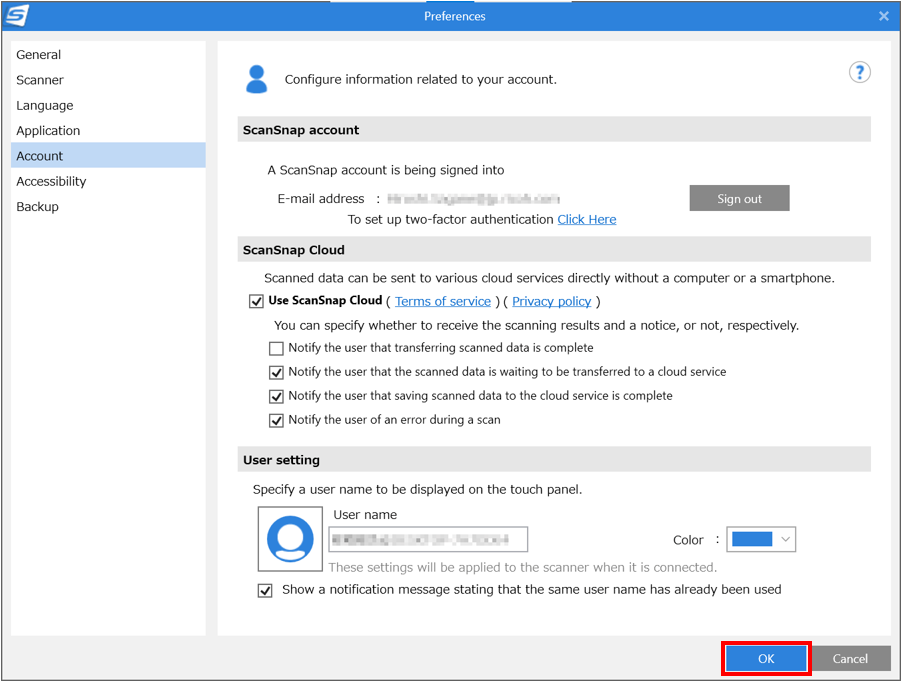Uncheck the Use ScanSnap Cloud checkbox
The width and height of the screenshot is (902, 682).
(x=257, y=301)
